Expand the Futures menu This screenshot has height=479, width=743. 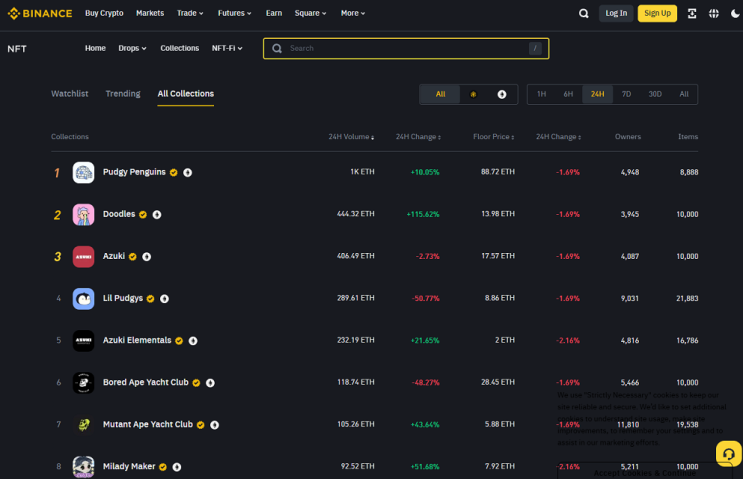pyautogui.click(x=235, y=13)
